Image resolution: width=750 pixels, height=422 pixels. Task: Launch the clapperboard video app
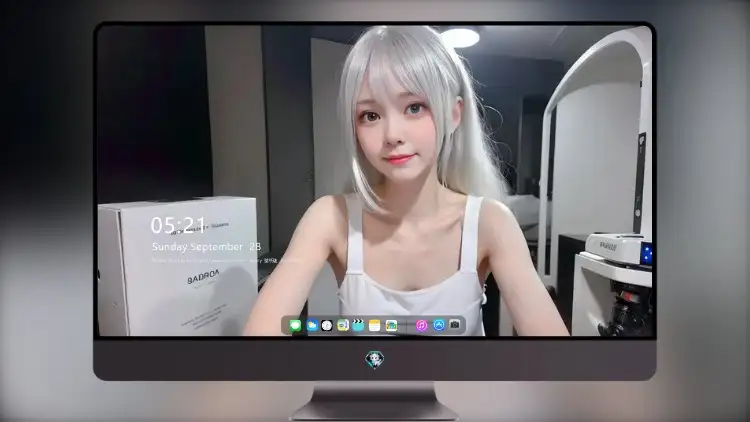click(x=358, y=326)
